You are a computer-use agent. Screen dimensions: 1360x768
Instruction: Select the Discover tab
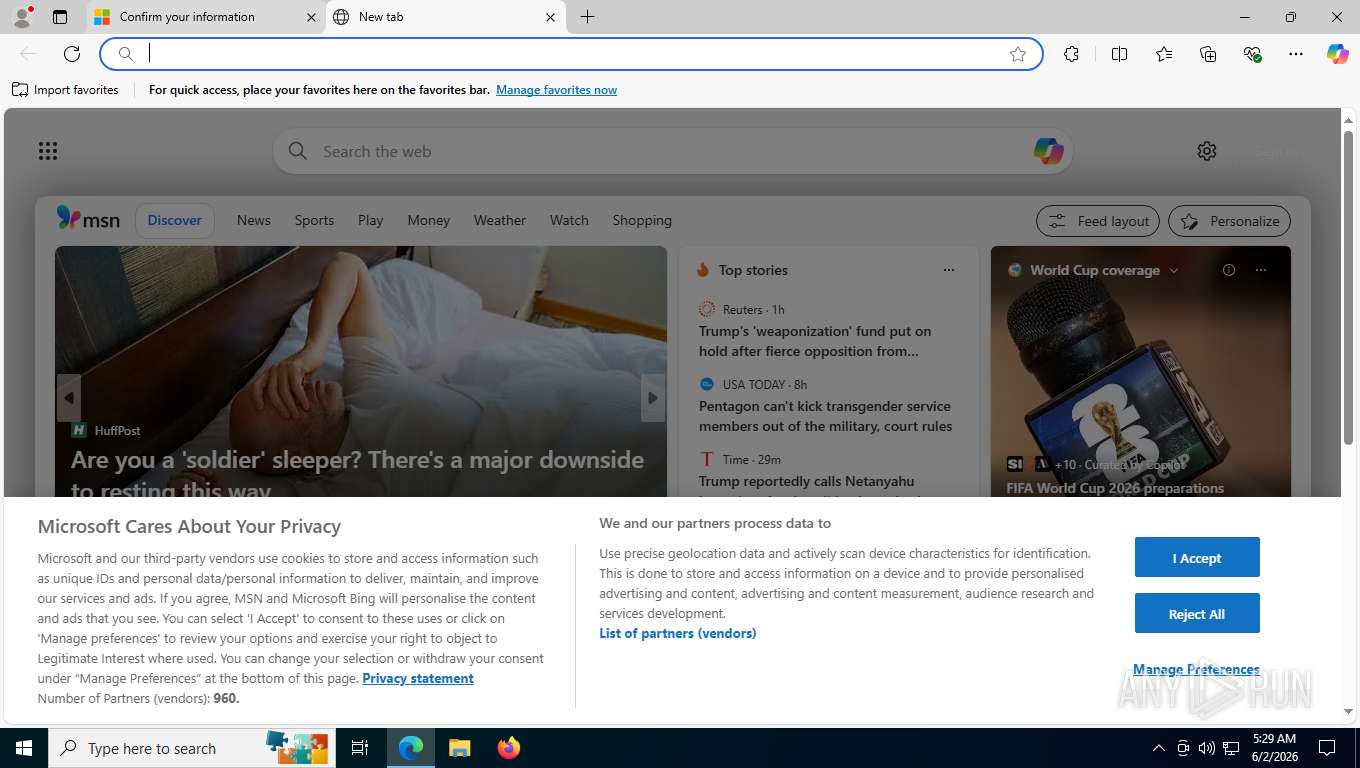click(x=175, y=220)
